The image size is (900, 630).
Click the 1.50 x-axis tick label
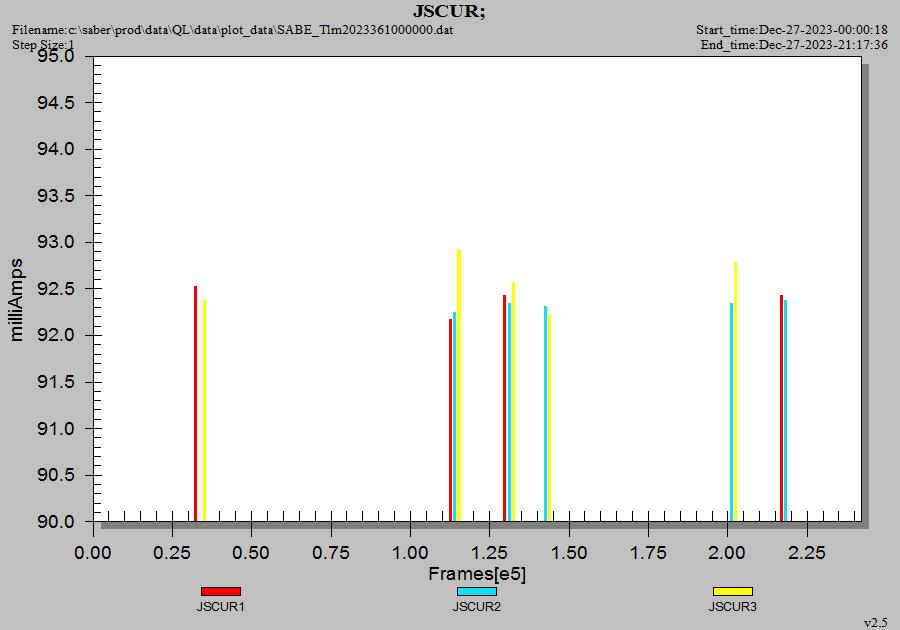click(569, 553)
